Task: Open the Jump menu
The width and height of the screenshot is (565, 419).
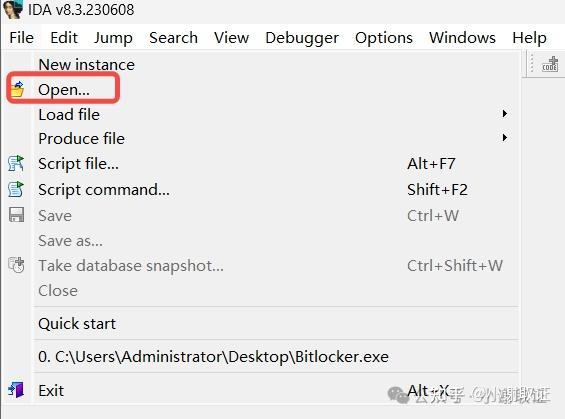Action: click(113, 38)
